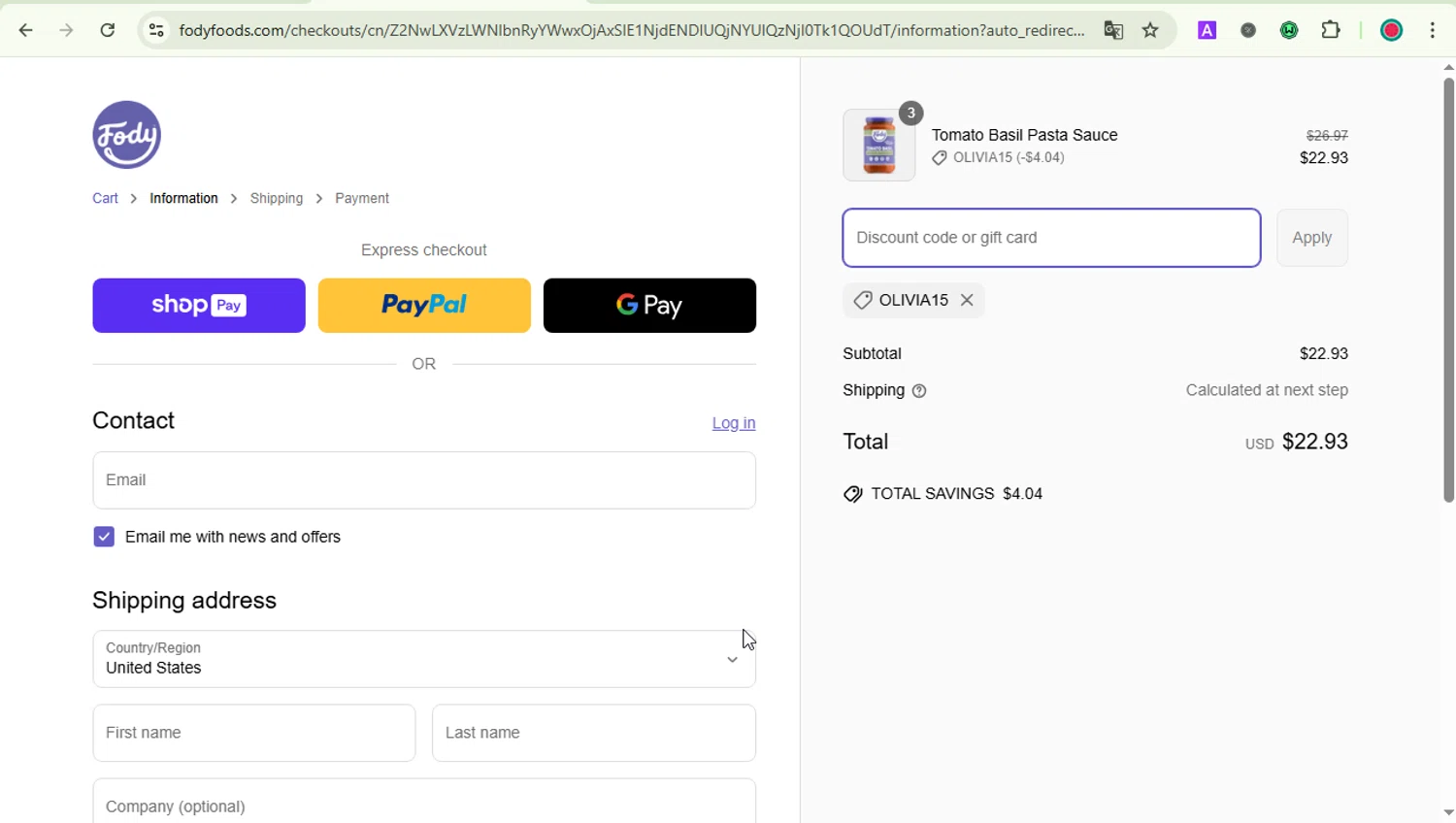
Task: Remove the OLIVIA15 discount code
Action: click(967, 301)
